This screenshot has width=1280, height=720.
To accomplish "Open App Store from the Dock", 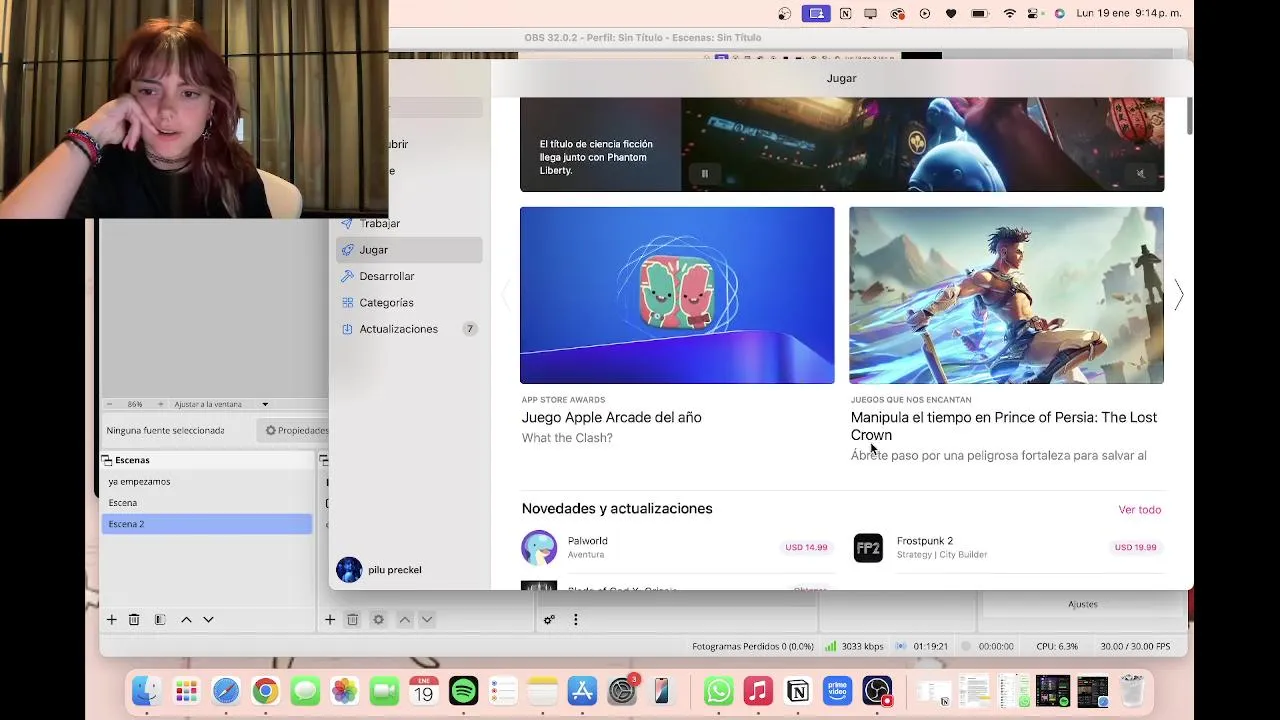I will [582, 691].
